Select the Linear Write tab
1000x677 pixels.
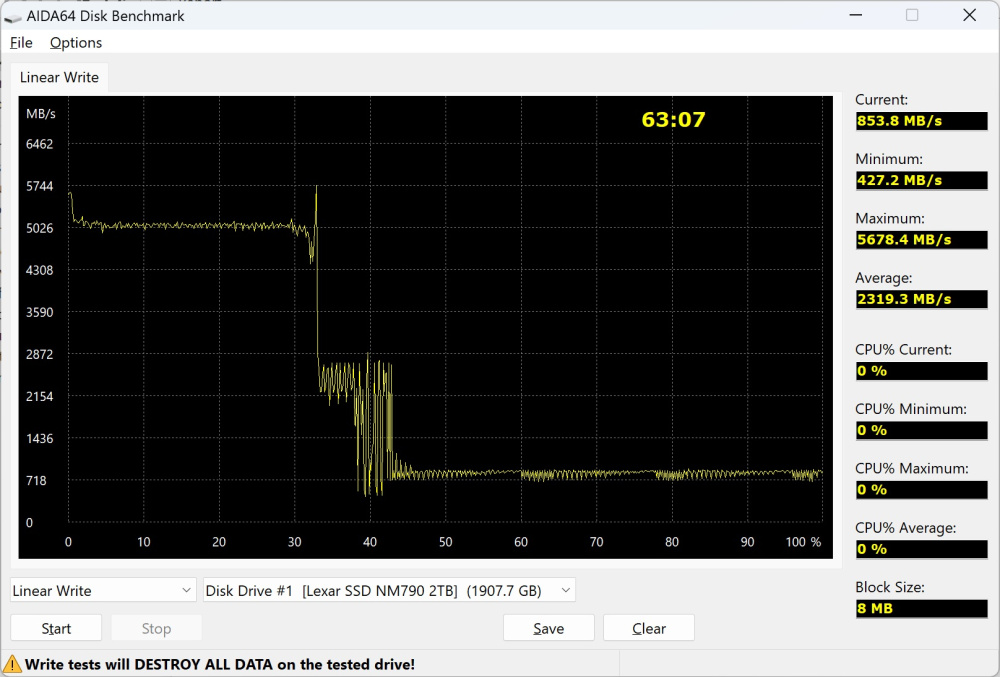[59, 77]
